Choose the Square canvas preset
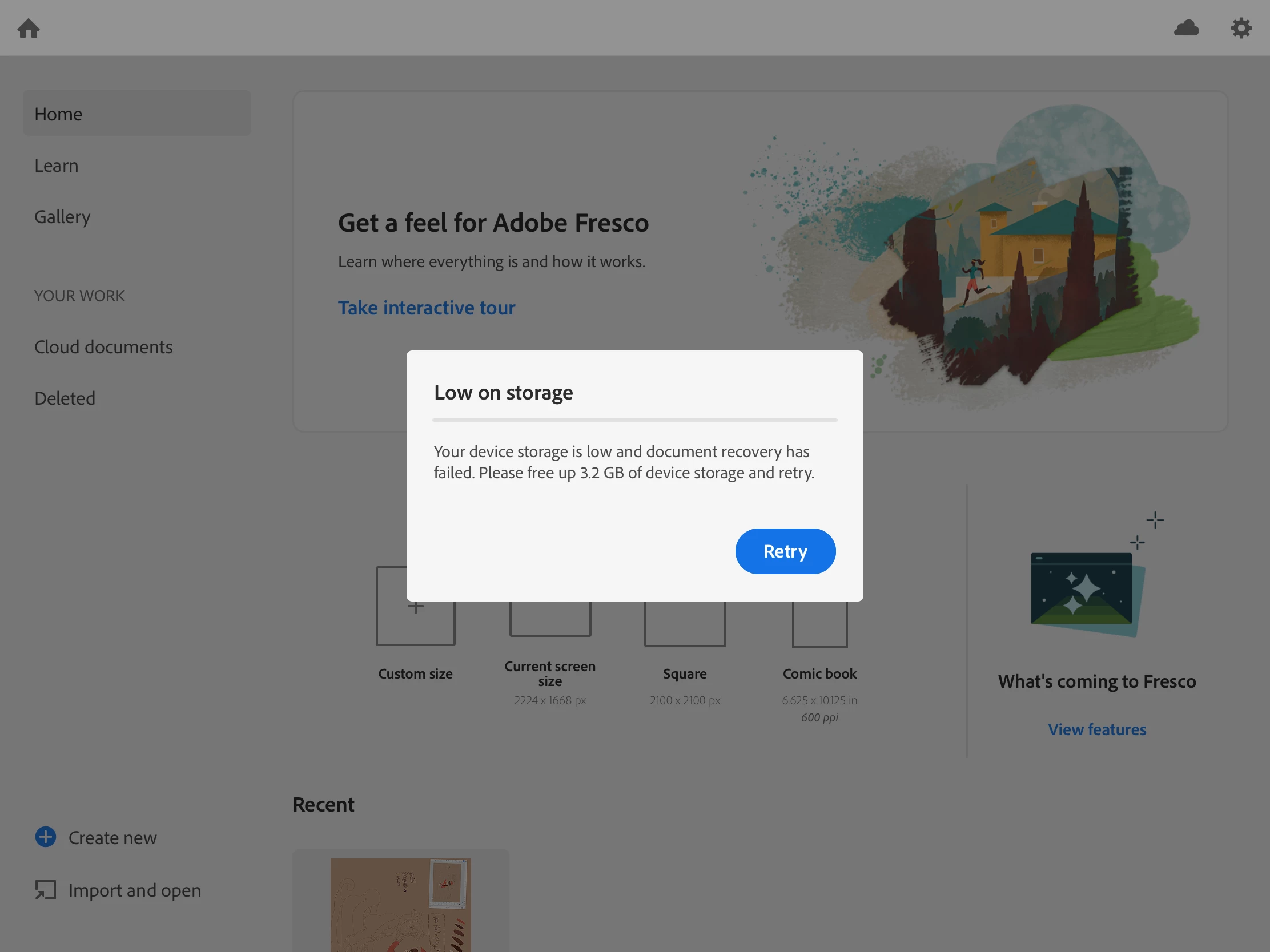The width and height of the screenshot is (1270, 952). (x=684, y=624)
